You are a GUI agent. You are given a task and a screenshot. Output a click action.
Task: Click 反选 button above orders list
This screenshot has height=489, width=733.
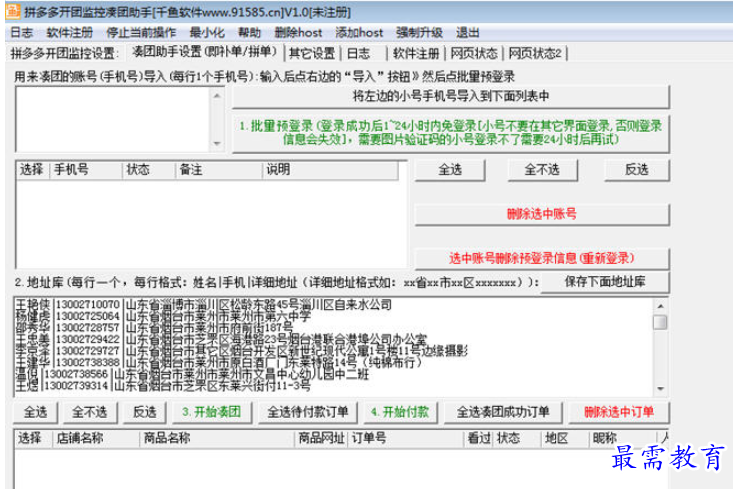coord(144,412)
